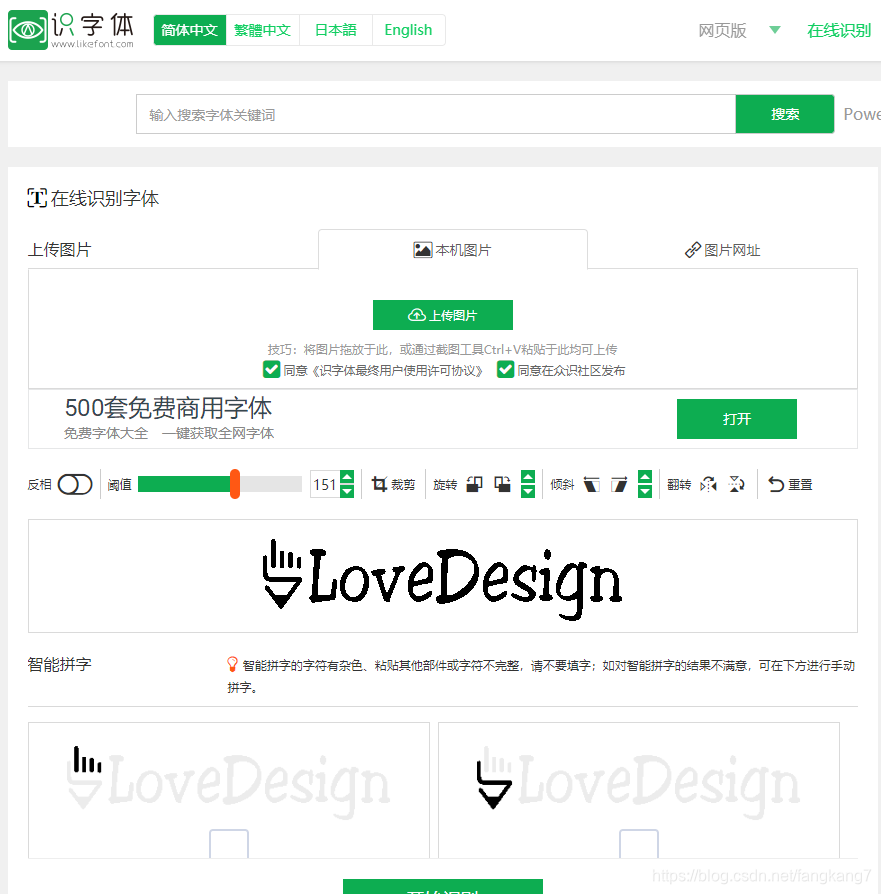Select the glyph card with pencil tip highlighted
This screenshot has width=881, height=894.
pos(639,790)
